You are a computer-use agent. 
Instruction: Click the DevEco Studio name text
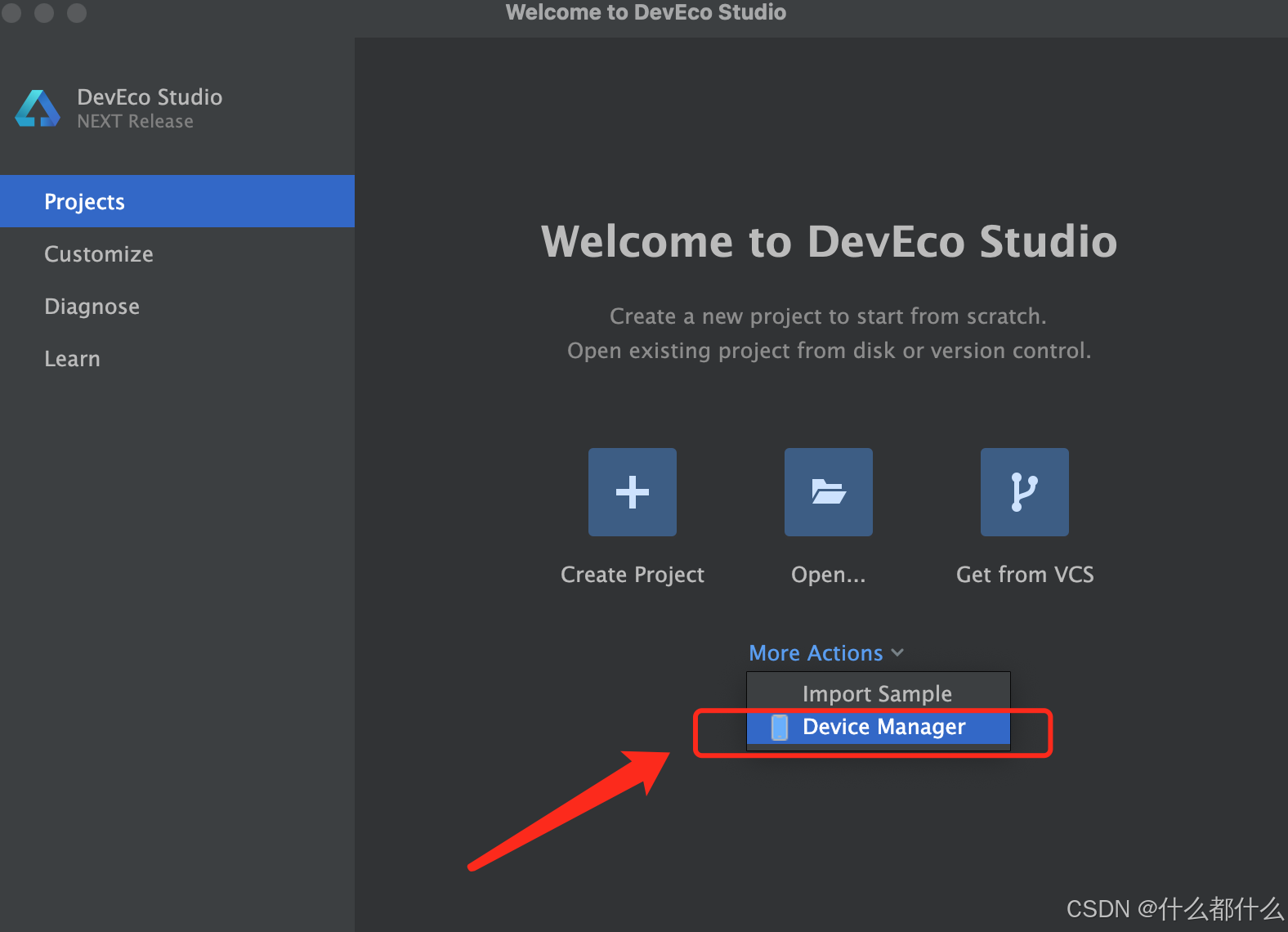point(150,97)
